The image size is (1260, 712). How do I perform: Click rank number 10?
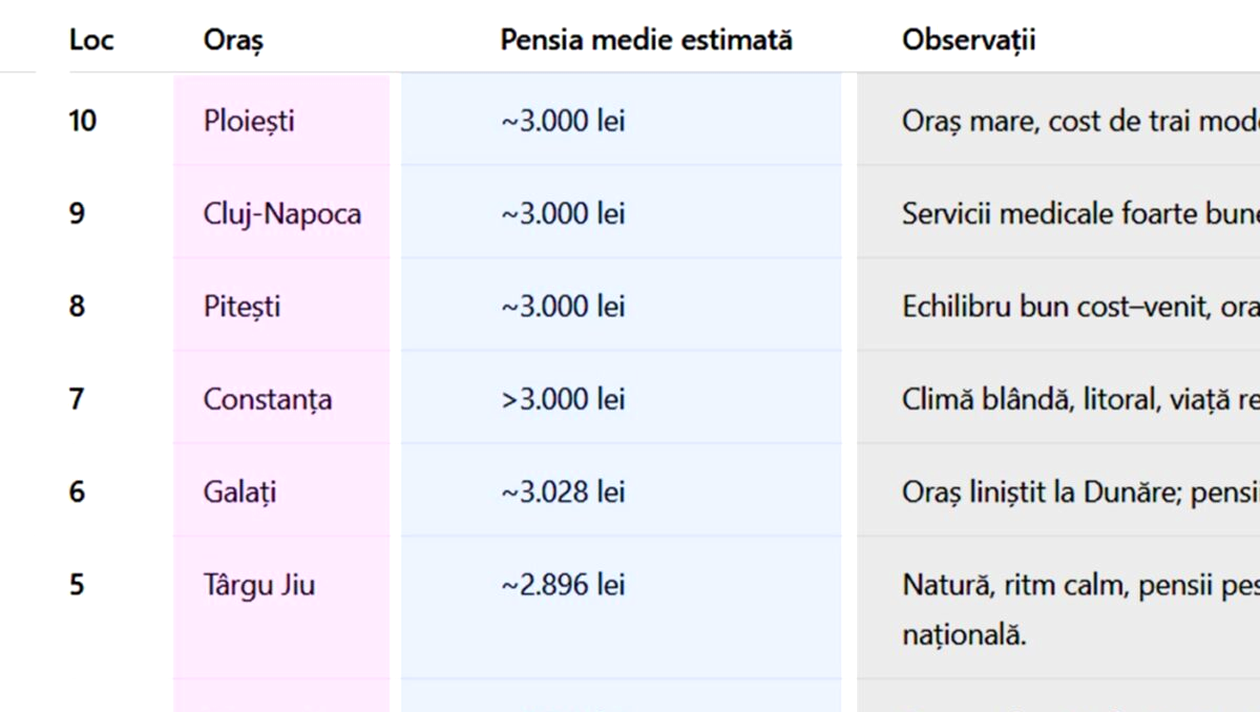[x=83, y=122]
